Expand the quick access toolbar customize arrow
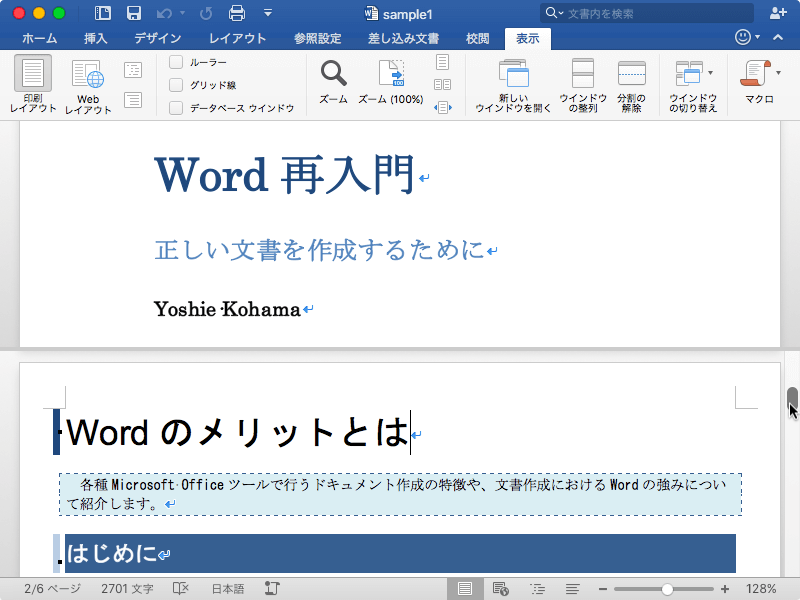 click(267, 13)
